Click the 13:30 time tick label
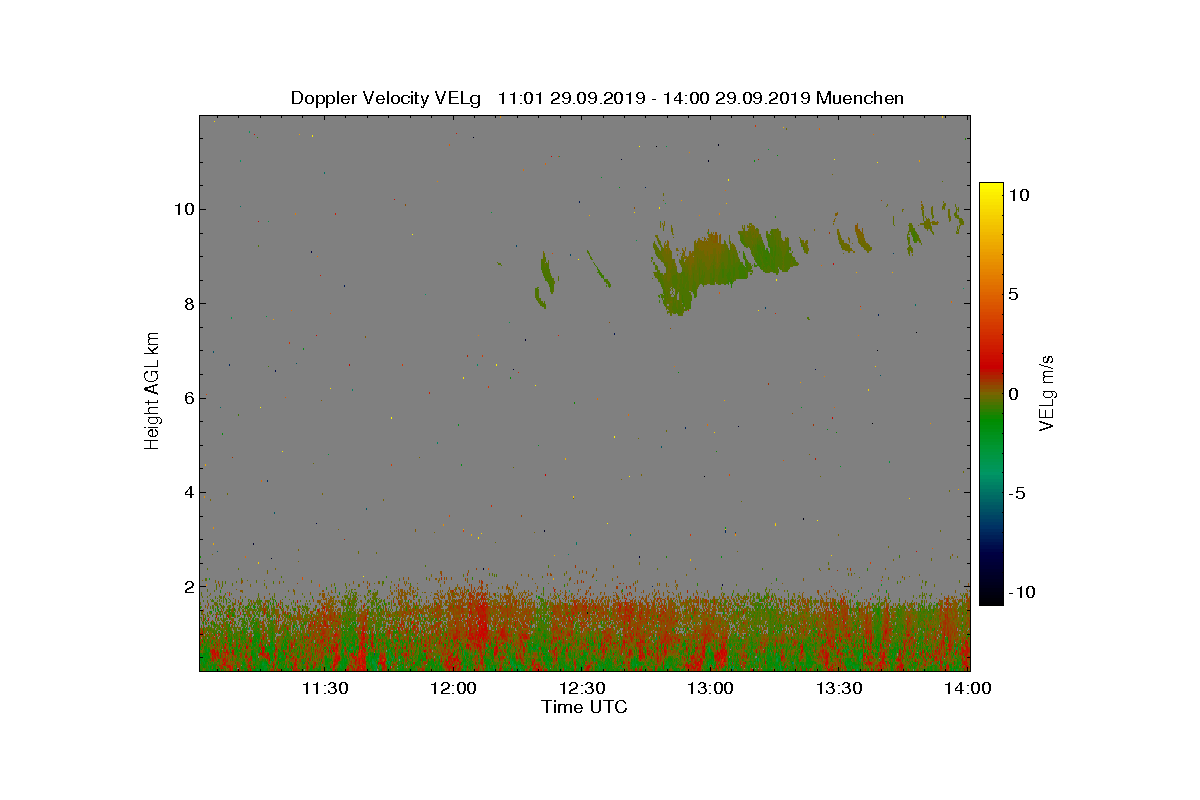 click(x=839, y=688)
